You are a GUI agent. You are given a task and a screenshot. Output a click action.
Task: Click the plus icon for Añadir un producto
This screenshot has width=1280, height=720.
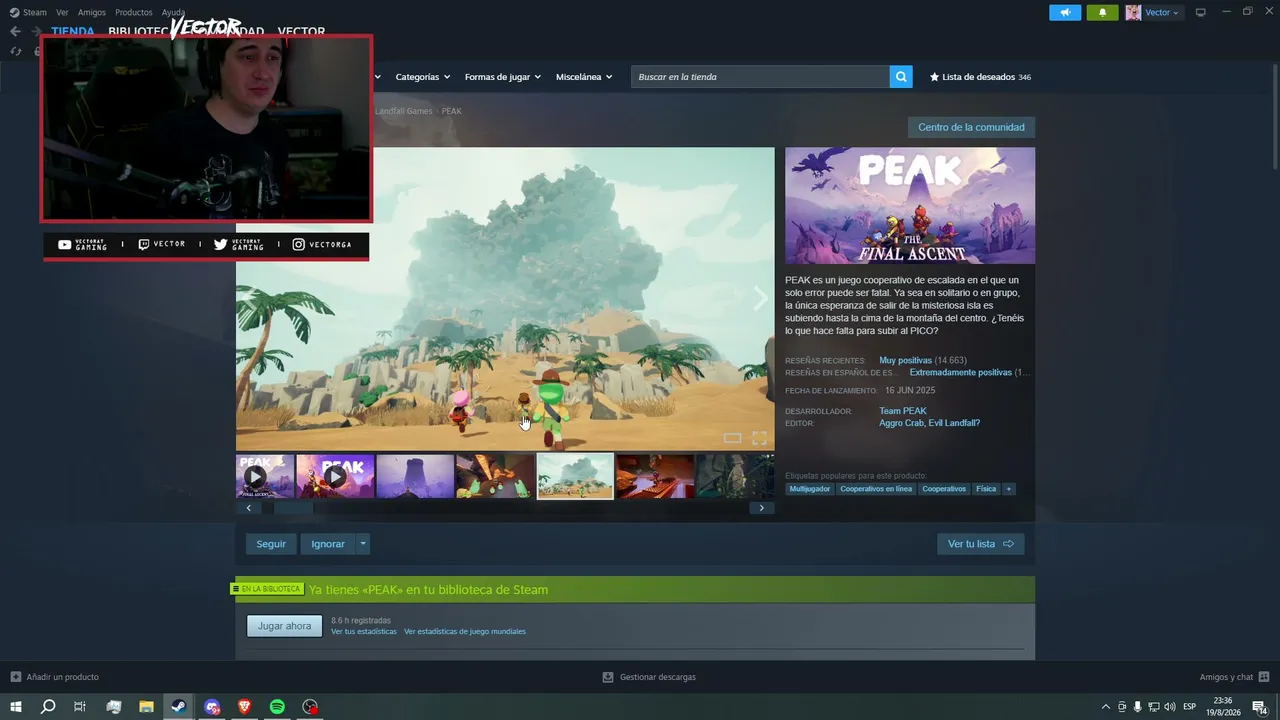point(15,677)
